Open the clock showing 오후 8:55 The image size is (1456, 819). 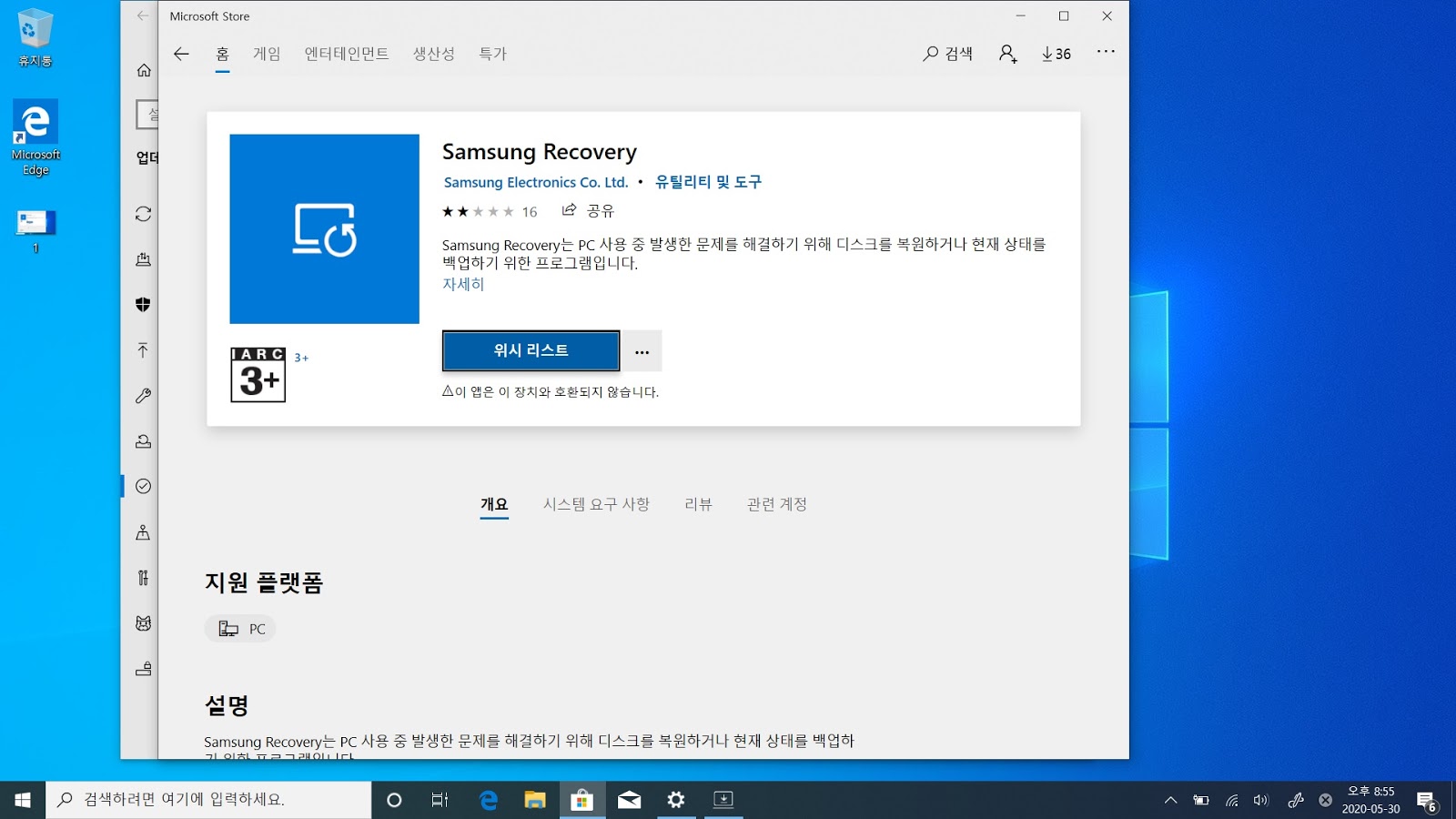(x=1370, y=800)
